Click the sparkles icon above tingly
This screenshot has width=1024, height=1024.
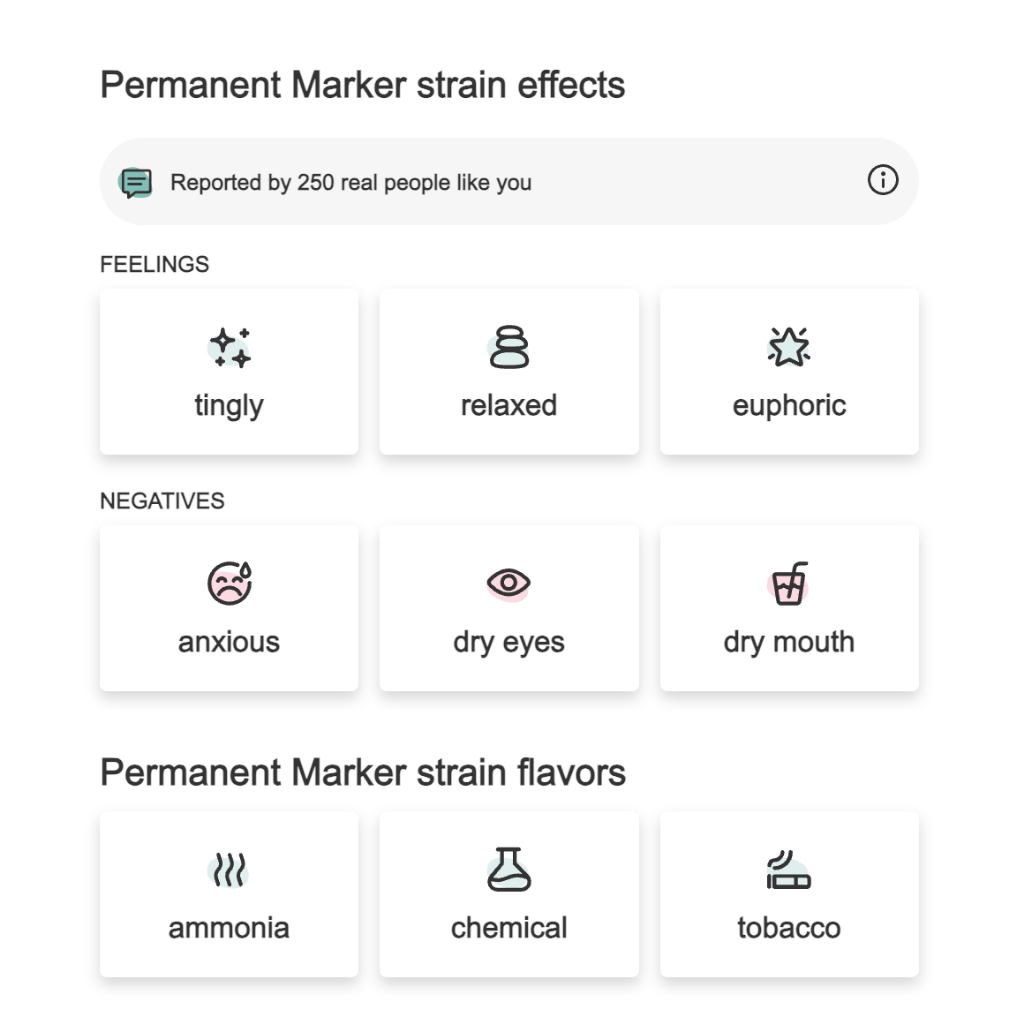click(x=229, y=347)
